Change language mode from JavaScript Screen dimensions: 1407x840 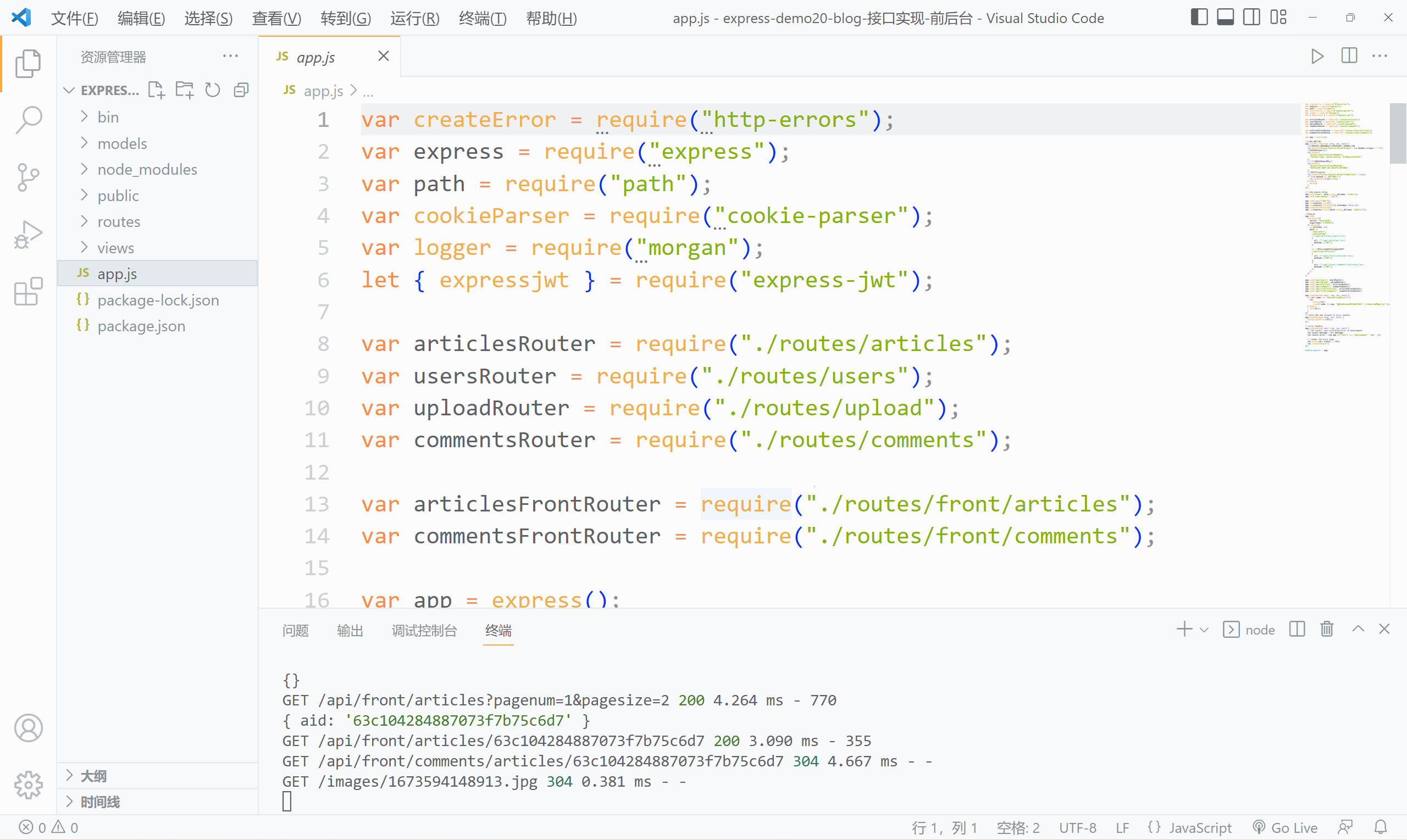point(1200,827)
